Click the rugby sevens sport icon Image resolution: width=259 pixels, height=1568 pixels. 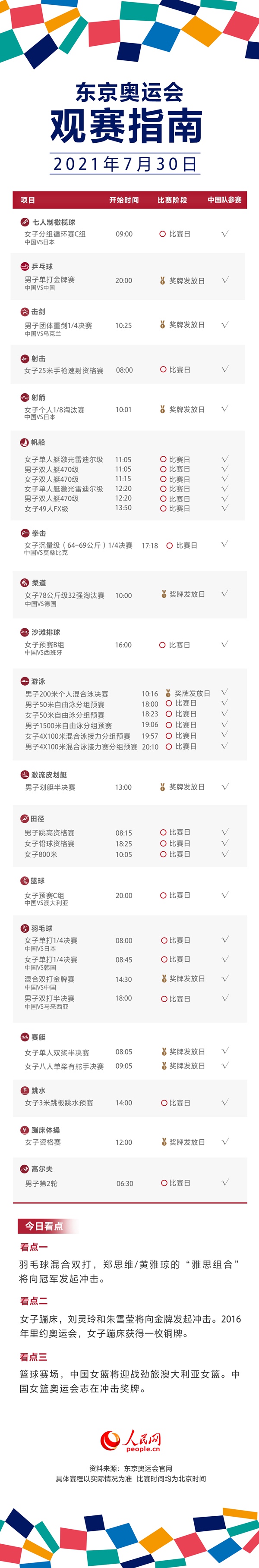click(x=25, y=222)
